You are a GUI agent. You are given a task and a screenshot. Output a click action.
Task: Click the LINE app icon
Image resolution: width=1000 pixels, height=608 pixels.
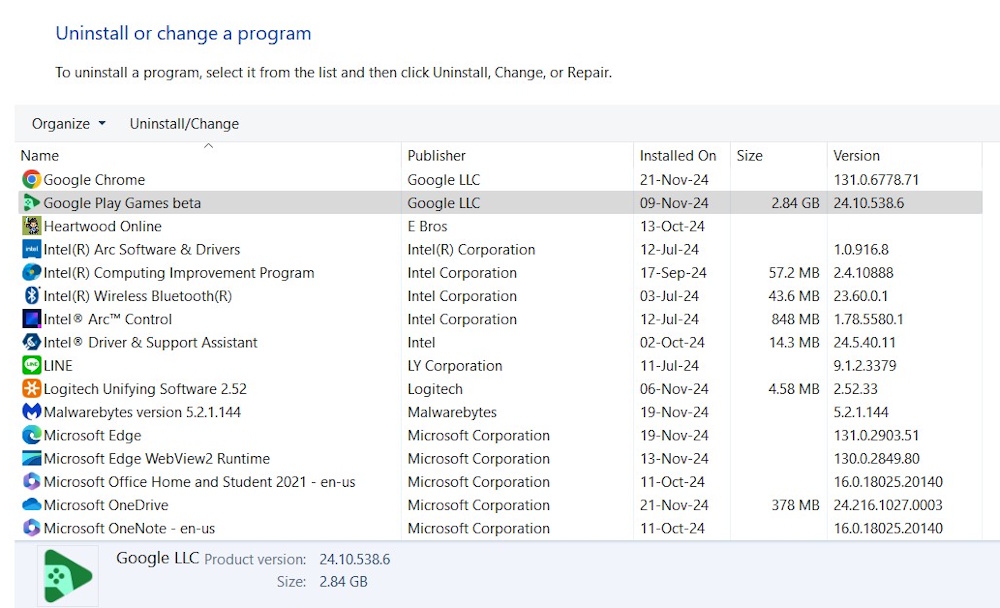(31, 366)
